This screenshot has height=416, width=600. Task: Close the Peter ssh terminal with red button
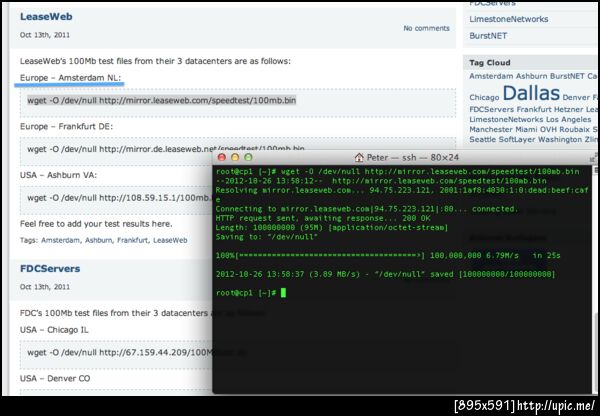tap(222, 157)
